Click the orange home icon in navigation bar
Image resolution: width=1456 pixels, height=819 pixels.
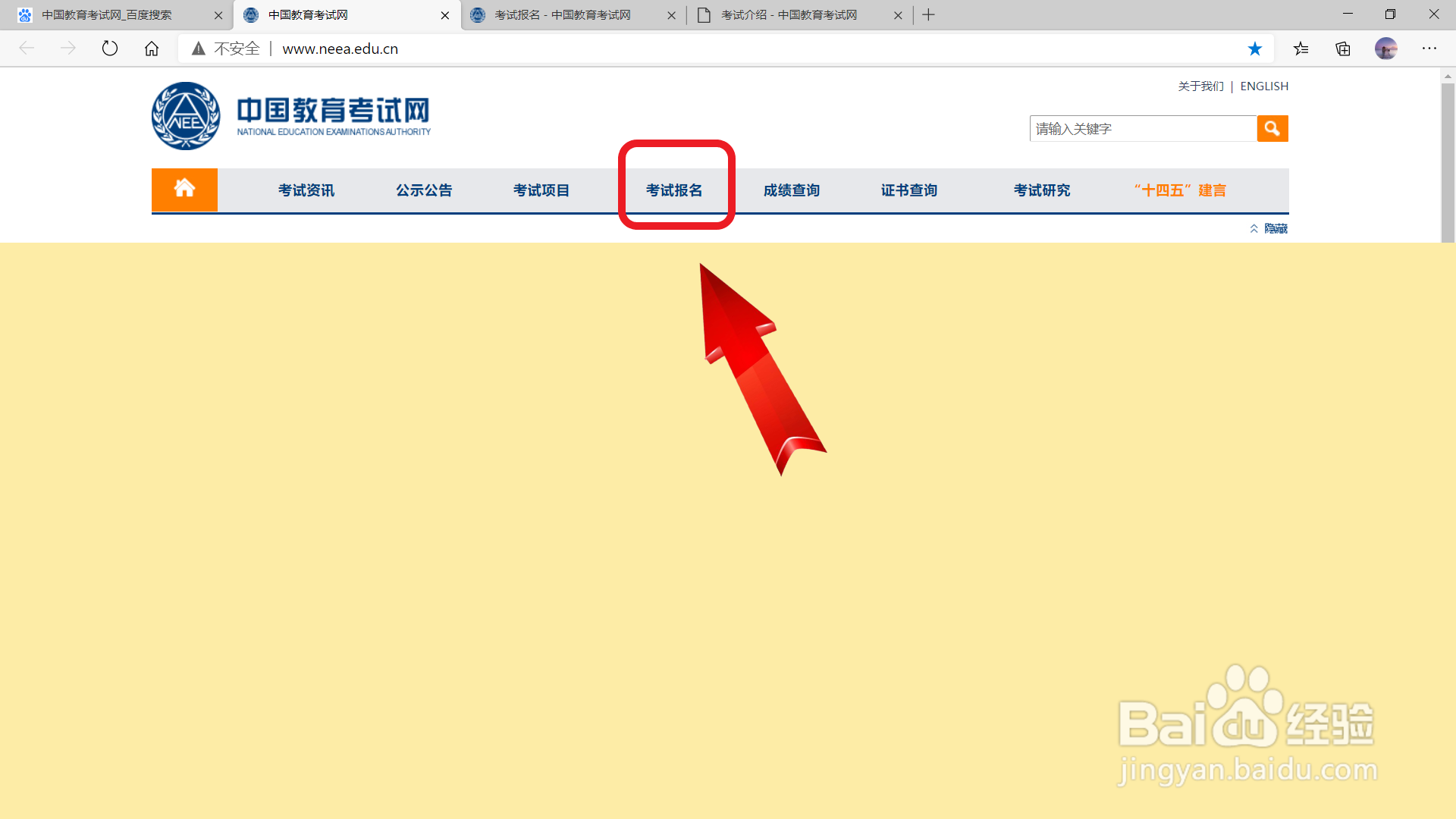point(184,190)
